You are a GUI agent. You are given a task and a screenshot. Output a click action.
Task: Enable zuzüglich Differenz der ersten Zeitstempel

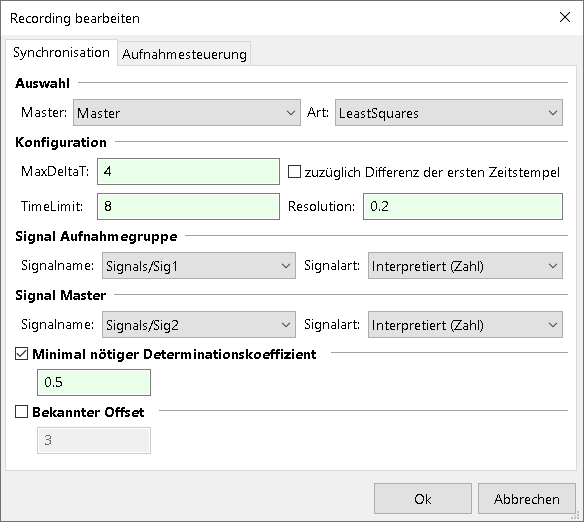click(x=294, y=172)
